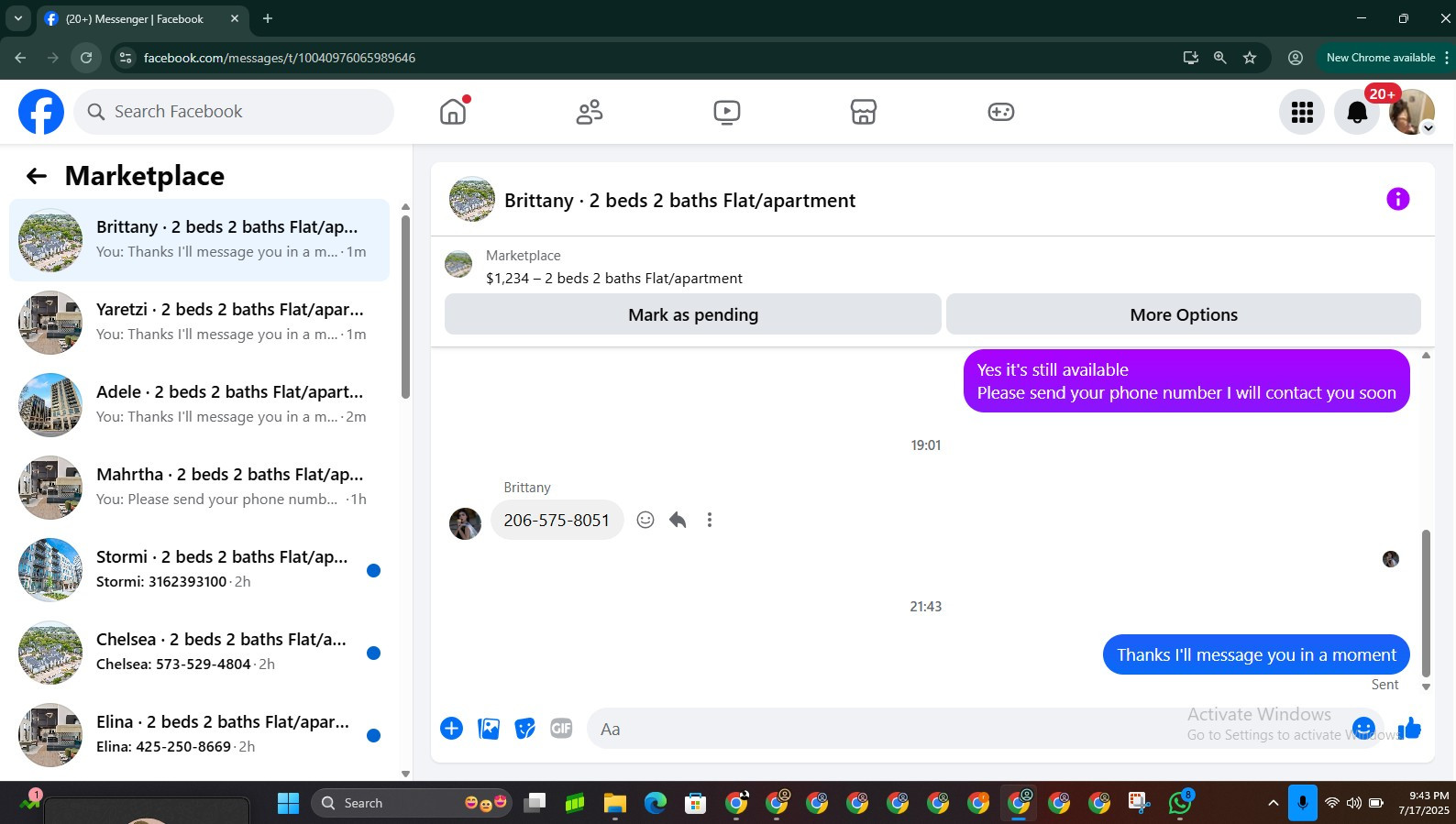Open a new browser tab
Viewport: 1456px width, 824px height.
(268, 18)
